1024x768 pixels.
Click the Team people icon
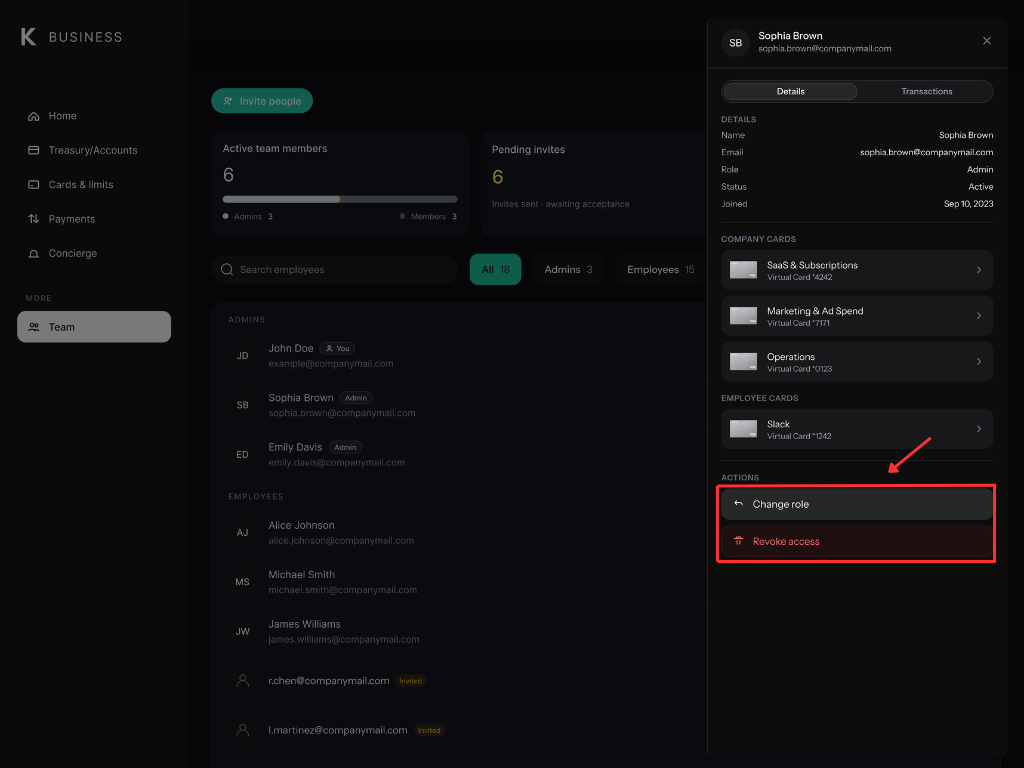pyautogui.click(x=34, y=327)
